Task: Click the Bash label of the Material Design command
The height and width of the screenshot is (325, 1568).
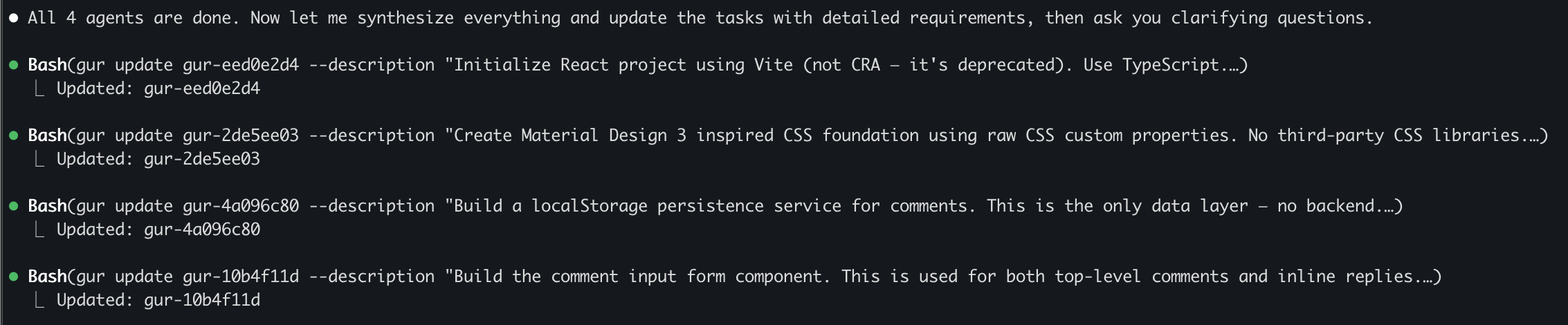Action: pos(47,136)
